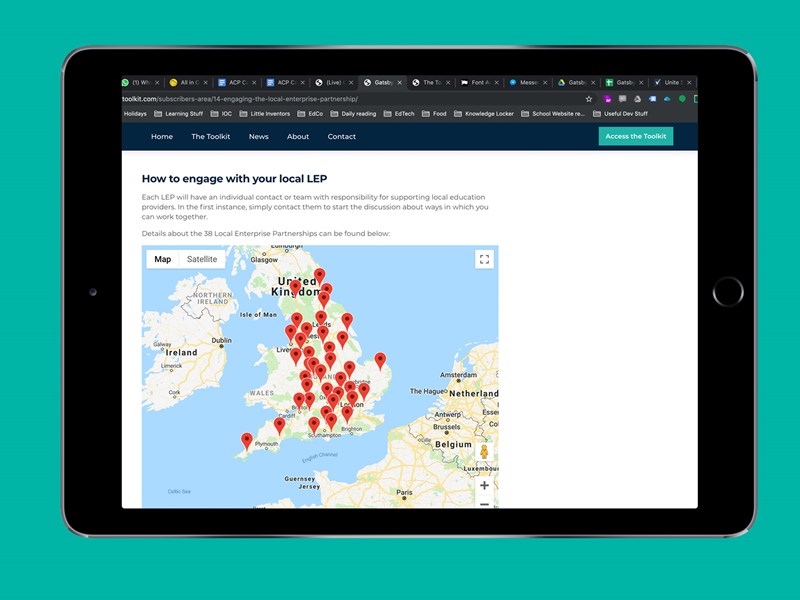Toggle fullscreen view on the map
Image resolution: width=800 pixels, height=600 pixels.
(x=484, y=260)
